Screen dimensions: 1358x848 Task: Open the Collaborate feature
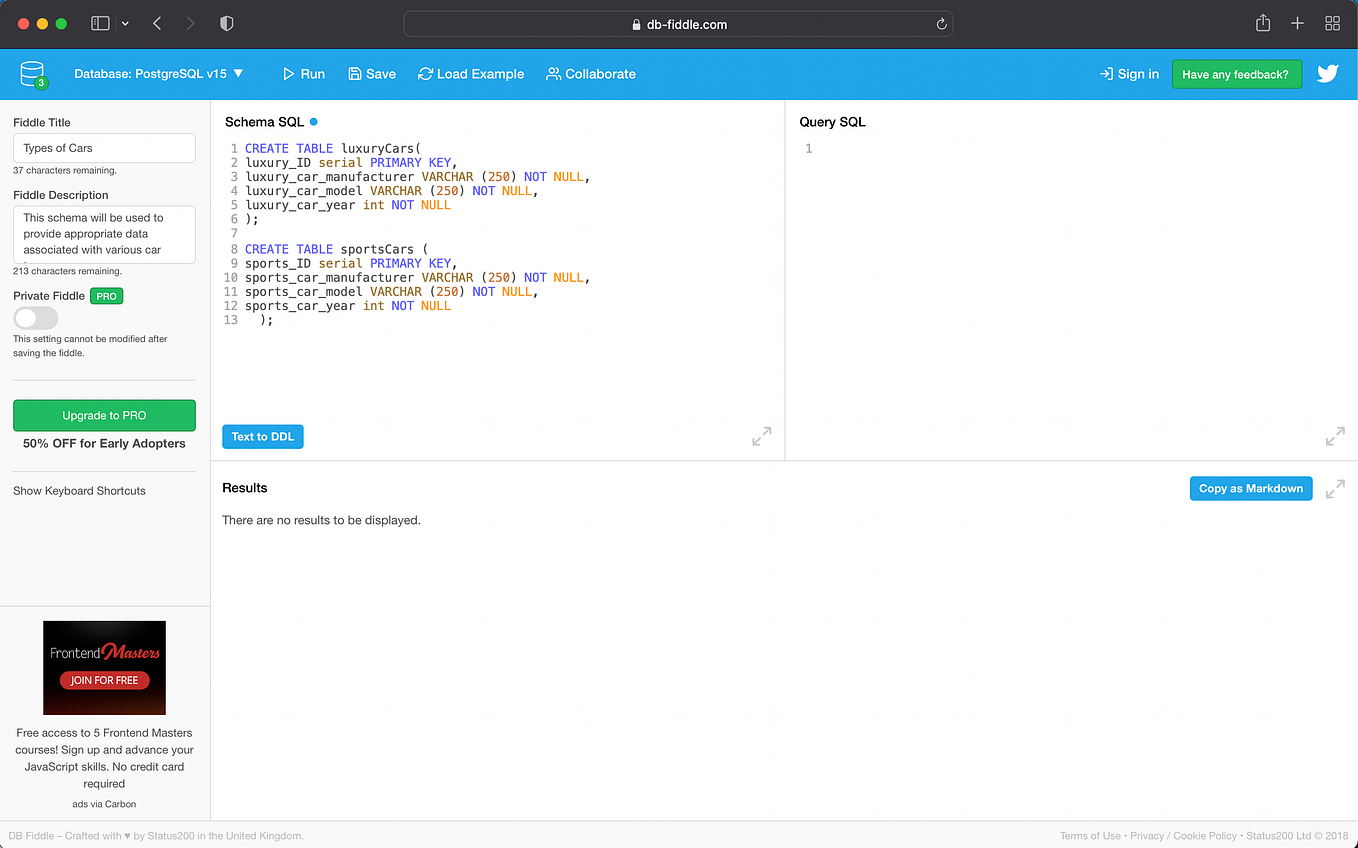590,73
